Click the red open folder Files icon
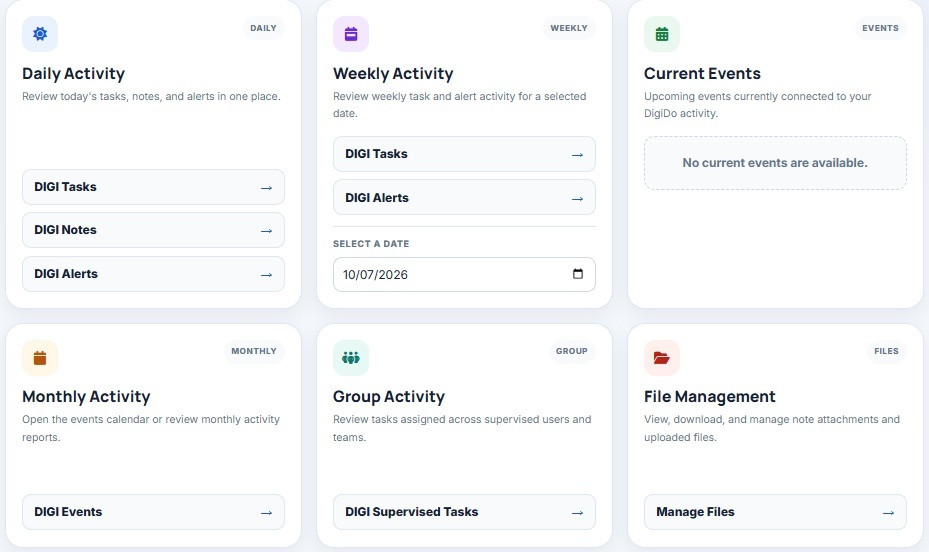929x552 pixels. coord(662,358)
